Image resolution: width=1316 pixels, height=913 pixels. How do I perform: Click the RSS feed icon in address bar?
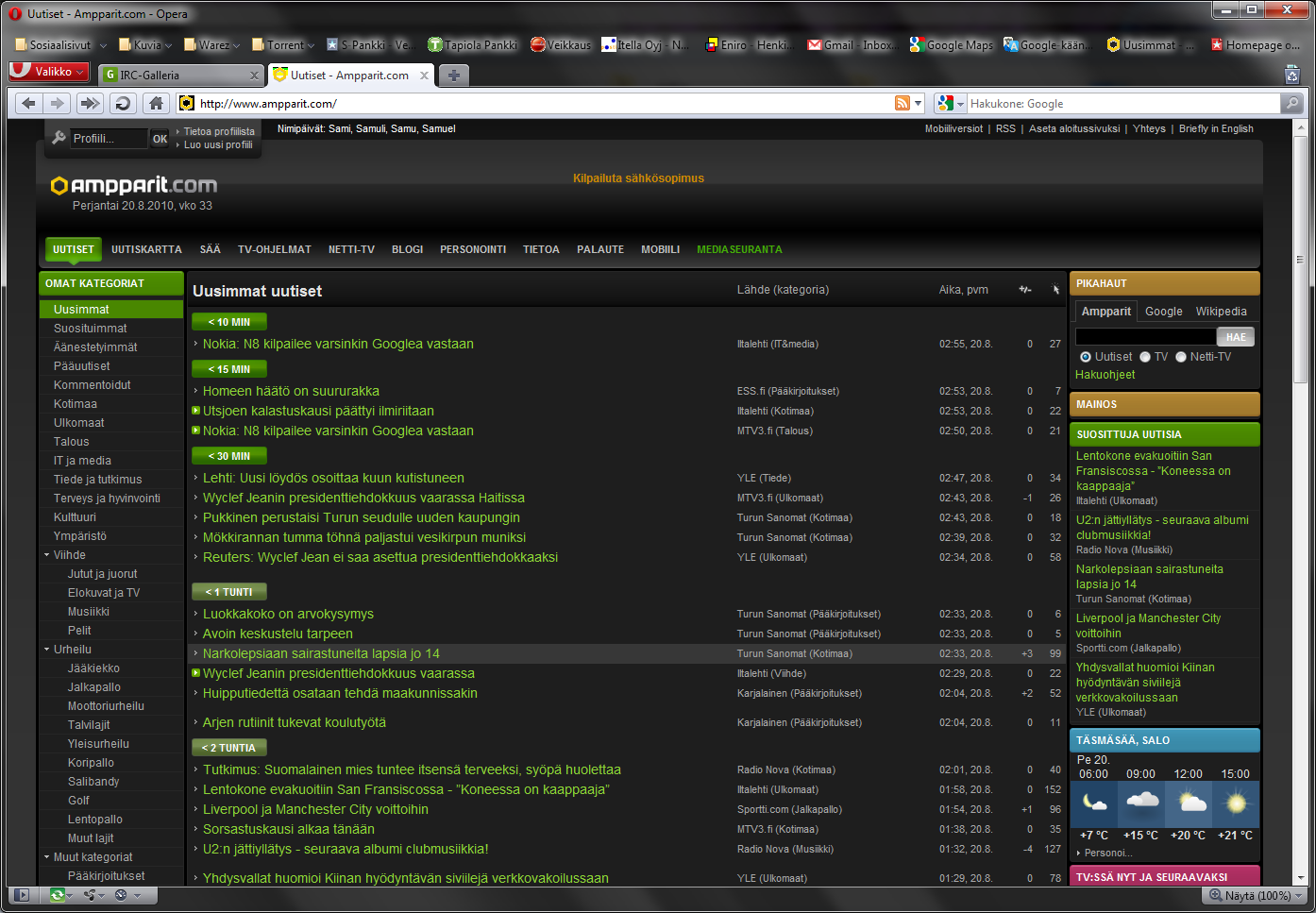pos(903,104)
